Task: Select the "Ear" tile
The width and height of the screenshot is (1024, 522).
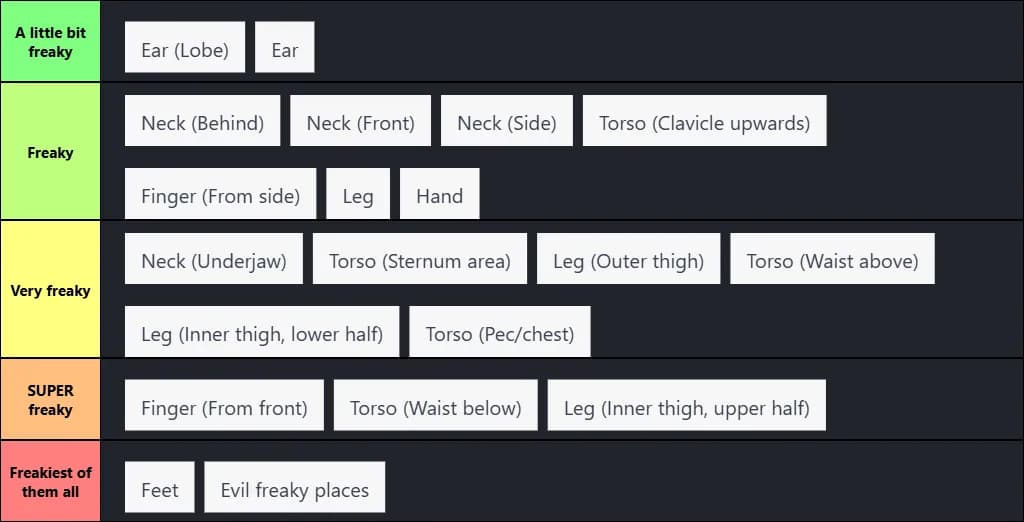Action: (285, 48)
